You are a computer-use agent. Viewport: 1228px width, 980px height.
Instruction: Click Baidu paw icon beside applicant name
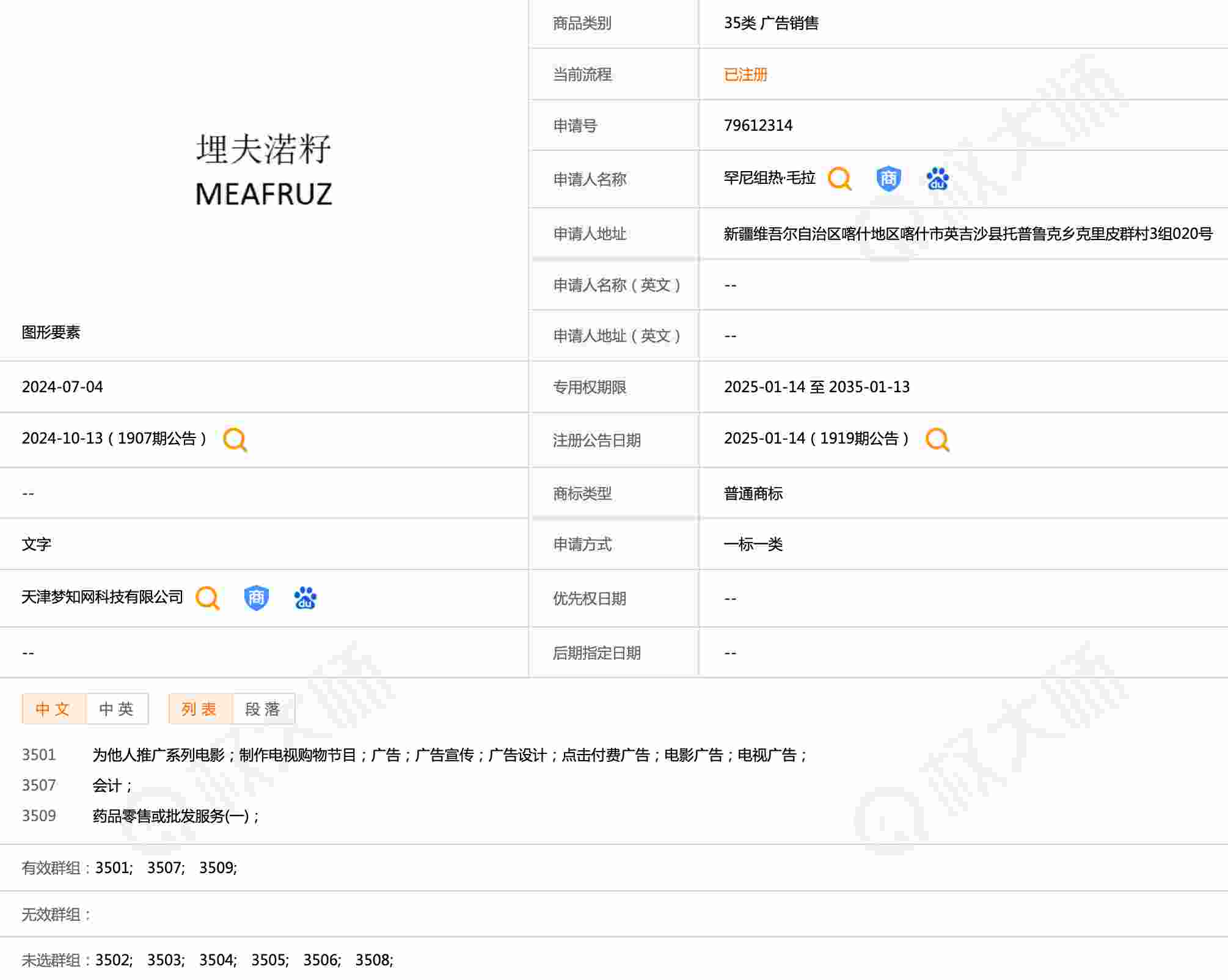click(x=937, y=179)
